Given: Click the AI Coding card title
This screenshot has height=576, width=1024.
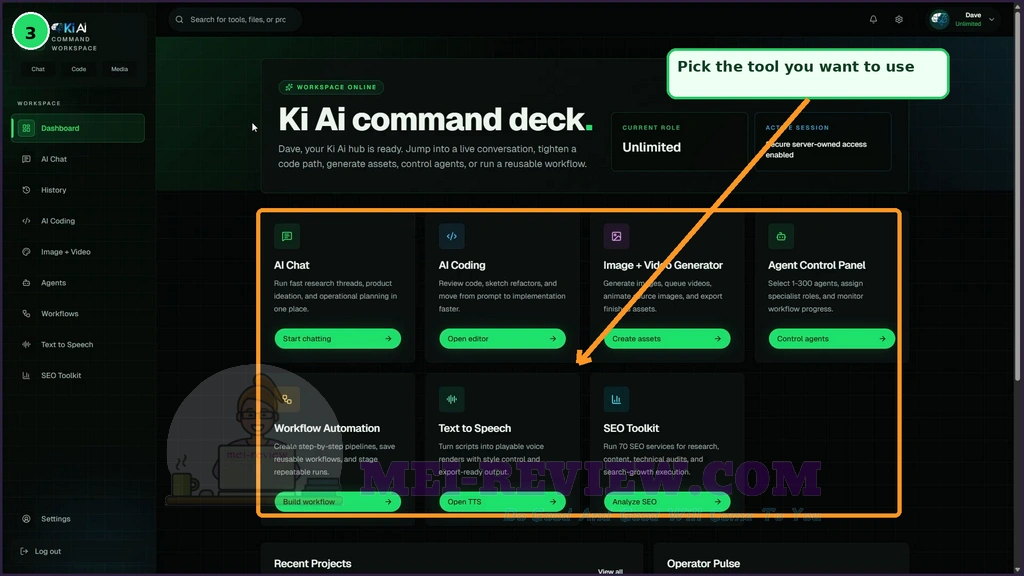Looking at the screenshot, I should [x=462, y=265].
